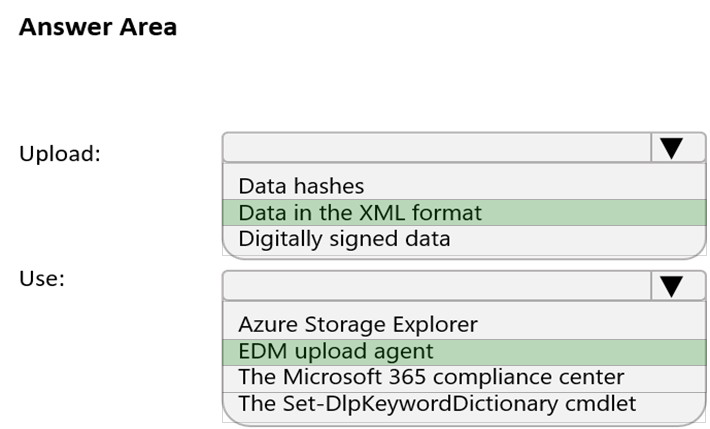Click blank space above Azure Storage Explorer
Viewport: 710px width, 429px height.
click(464, 307)
